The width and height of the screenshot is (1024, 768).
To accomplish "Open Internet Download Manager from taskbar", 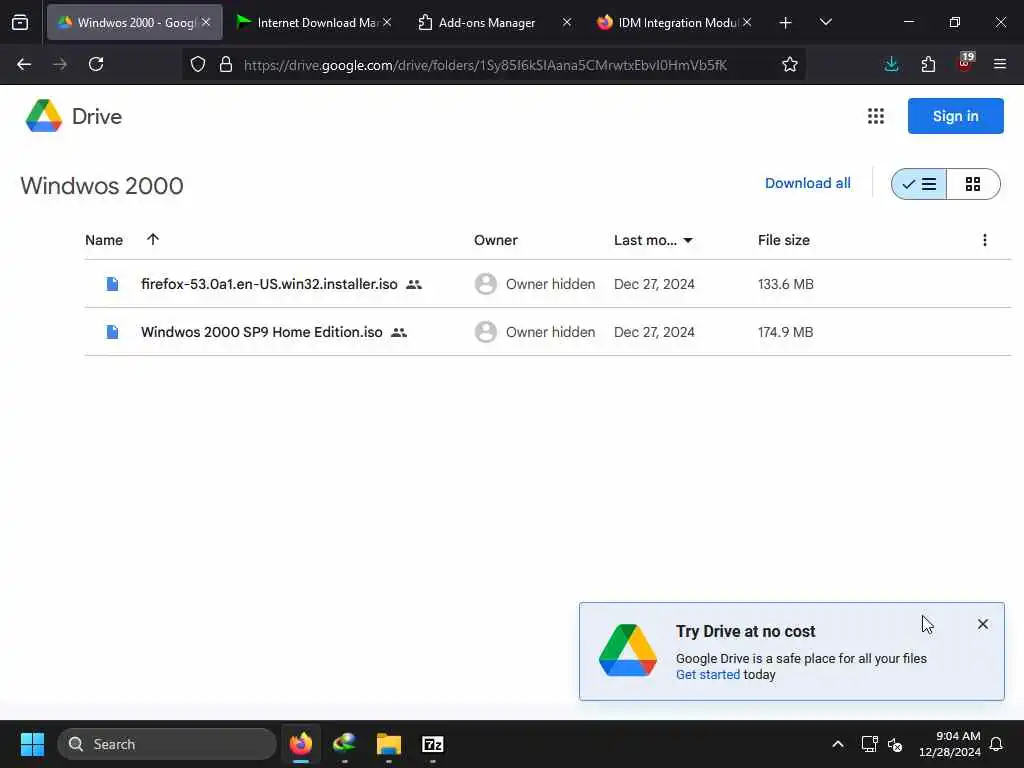I will pos(345,744).
